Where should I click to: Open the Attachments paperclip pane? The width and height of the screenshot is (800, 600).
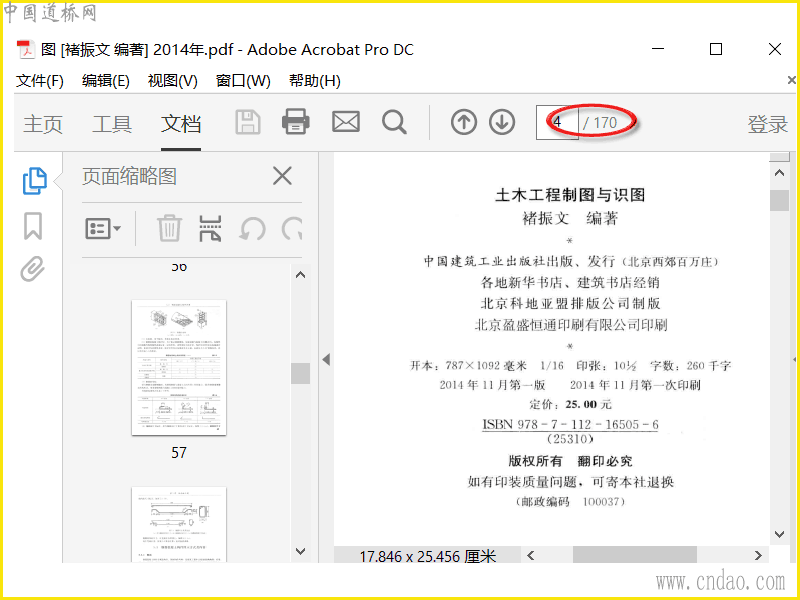[x=33, y=269]
